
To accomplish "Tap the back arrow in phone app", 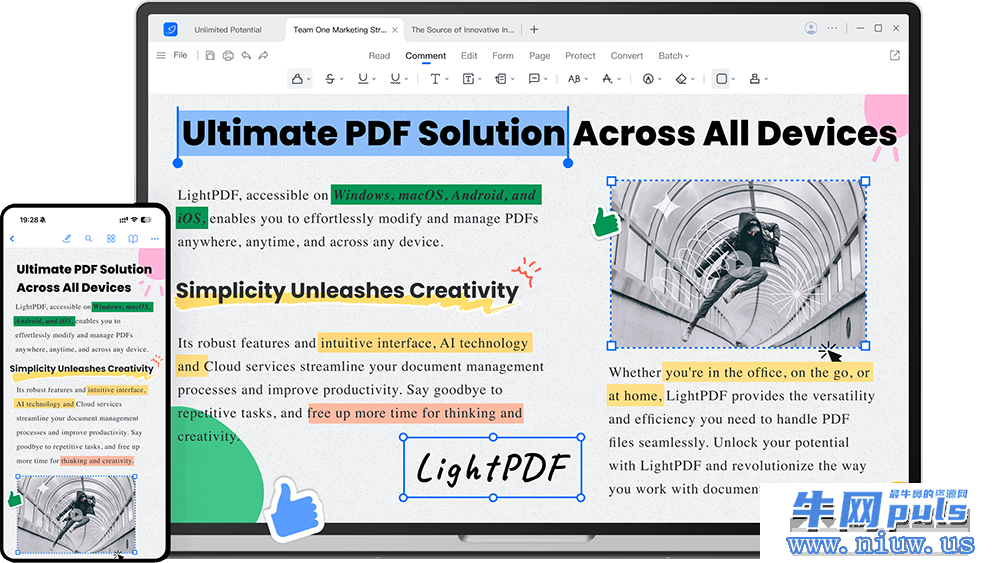I will coord(12,238).
